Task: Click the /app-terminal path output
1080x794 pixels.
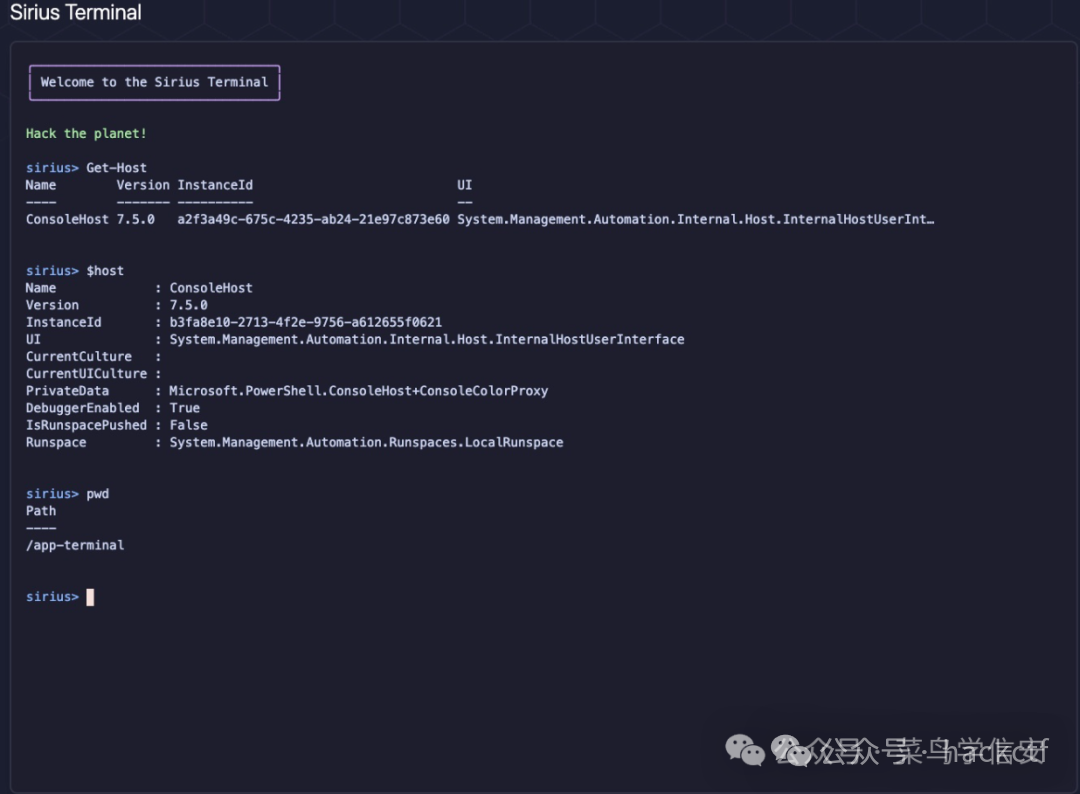Action: [x=75, y=545]
